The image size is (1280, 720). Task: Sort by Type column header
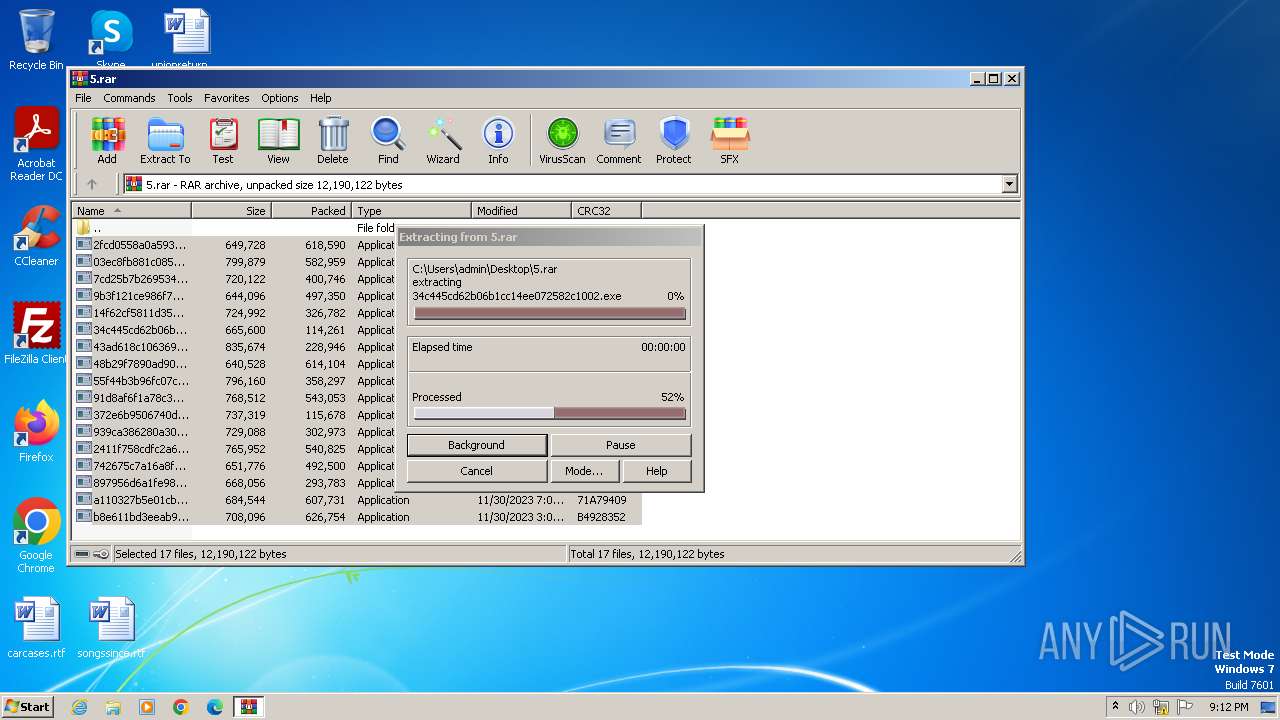411,210
